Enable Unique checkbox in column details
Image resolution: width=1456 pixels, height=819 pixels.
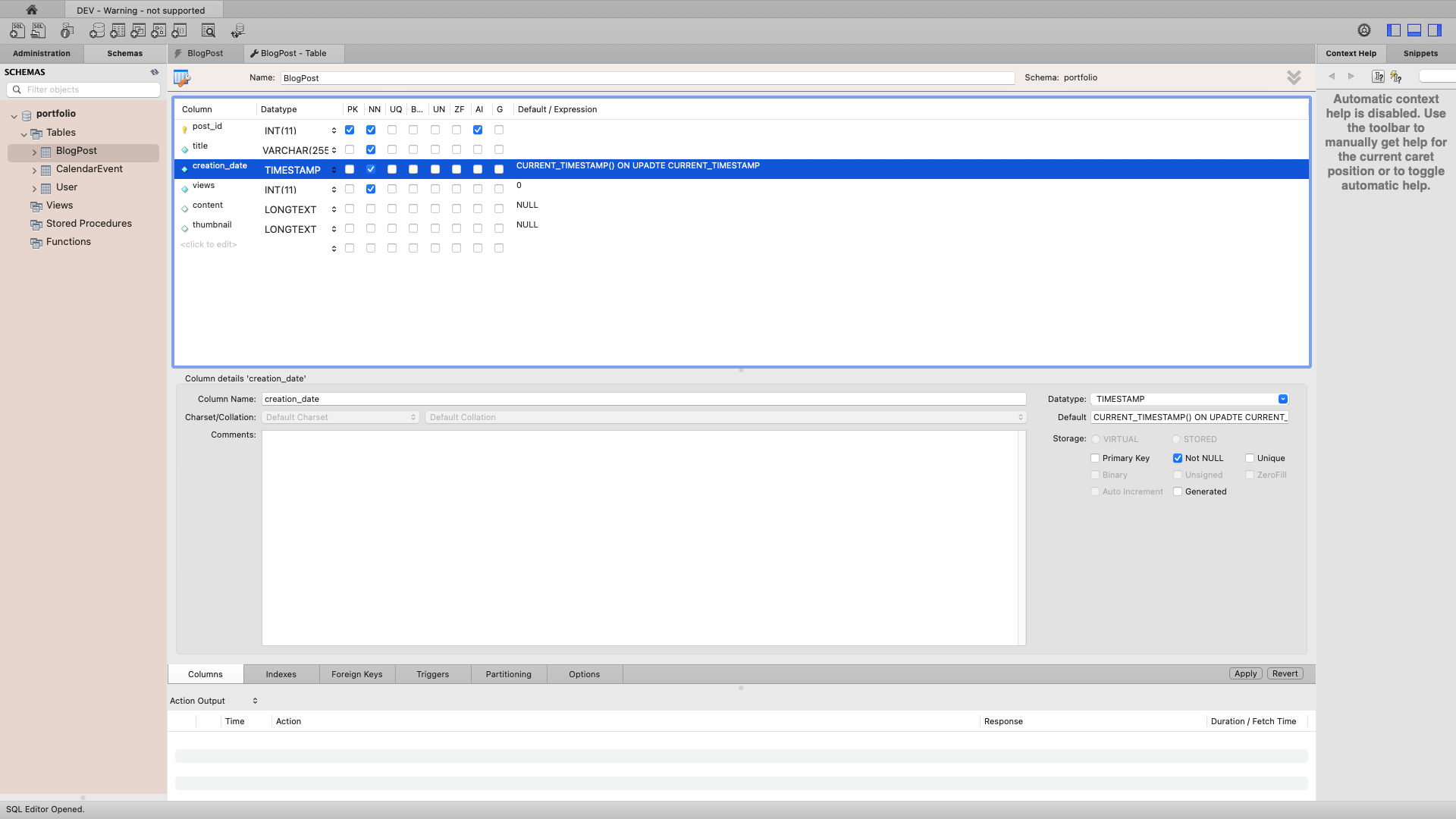click(x=1250, y=458)
